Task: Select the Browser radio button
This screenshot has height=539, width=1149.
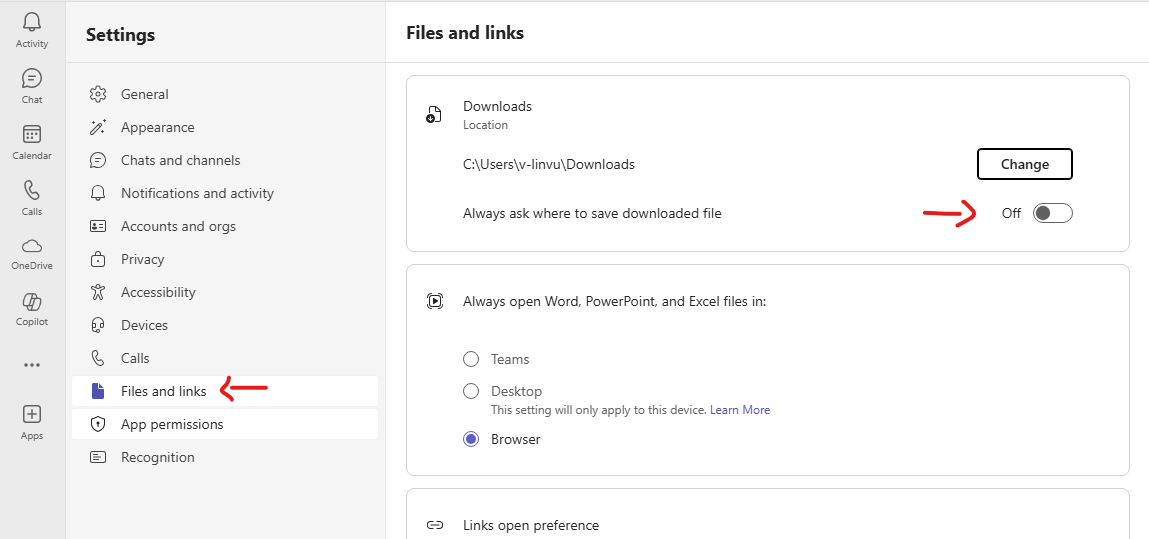Action: tap(471, 439)
